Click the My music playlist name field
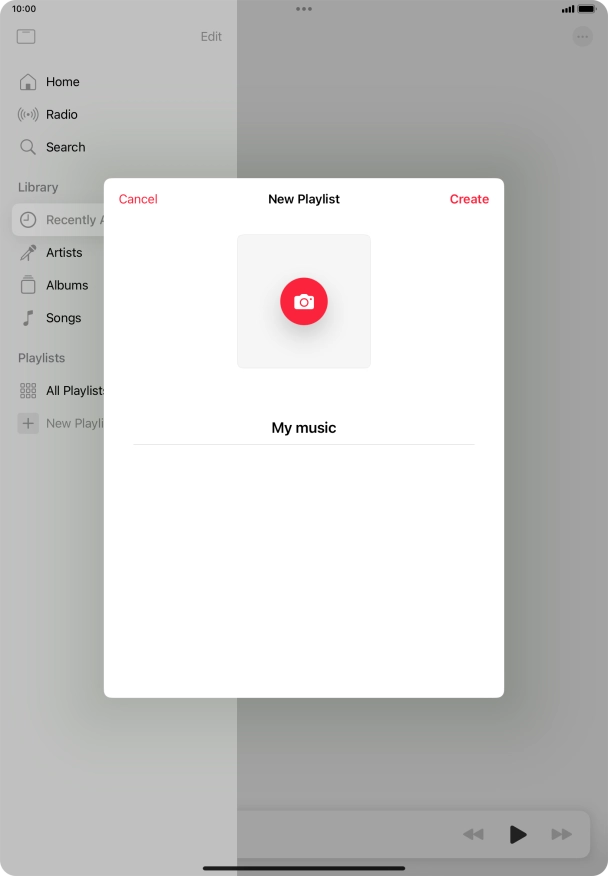This screenshot has width=608, height=876. (x=304, y=428)
